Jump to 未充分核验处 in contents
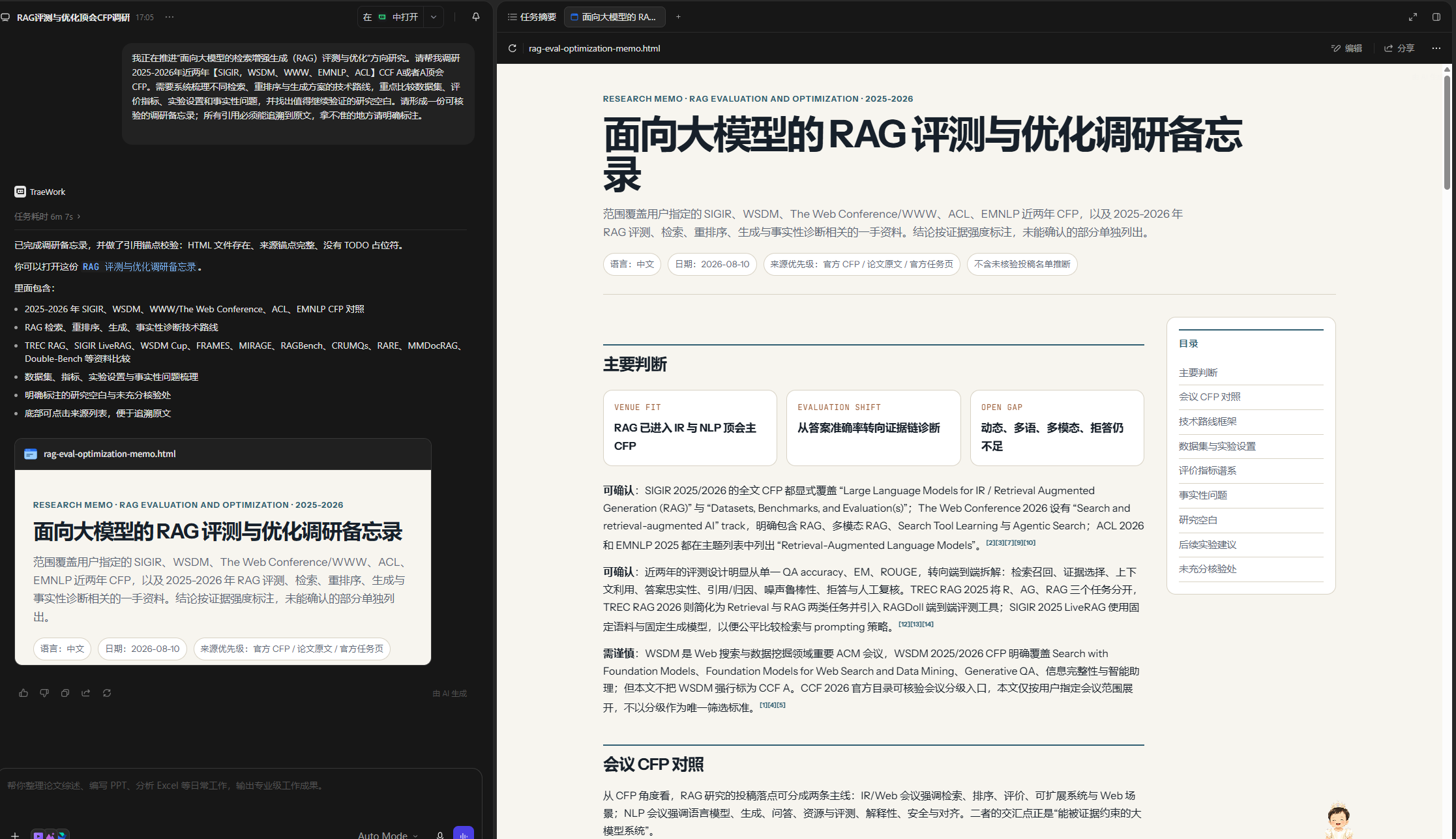Image resolution: width=1456 pixels, height=839 pixels. (1208, 569)
